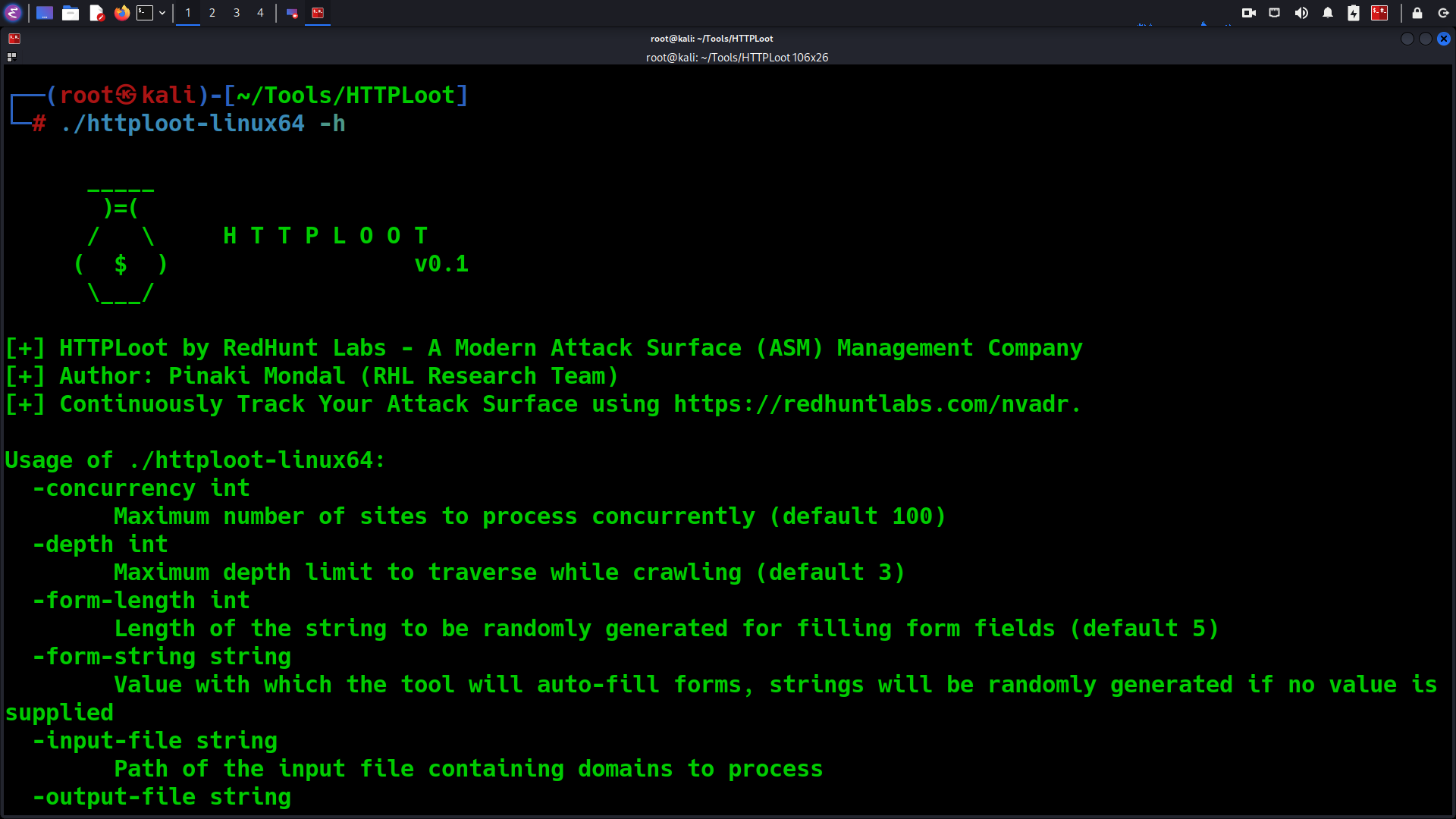Open the Firefox browser icon
Image resolution: width=1456 pixels, height=819 pixels.
(120, 13)
